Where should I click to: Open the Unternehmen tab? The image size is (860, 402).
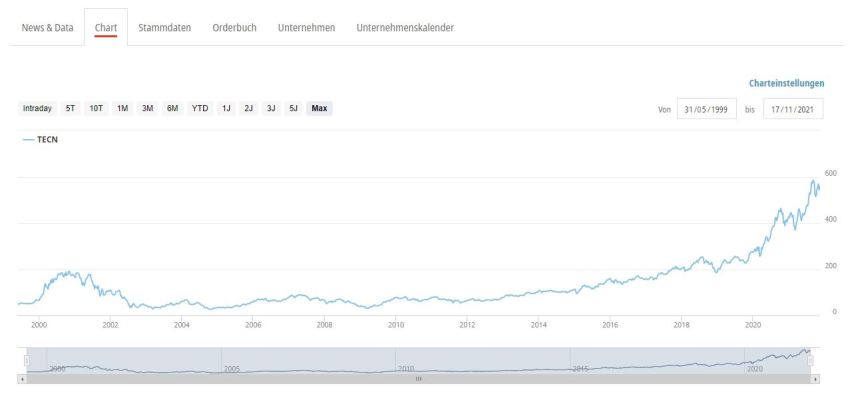click(x=306, y=27)
